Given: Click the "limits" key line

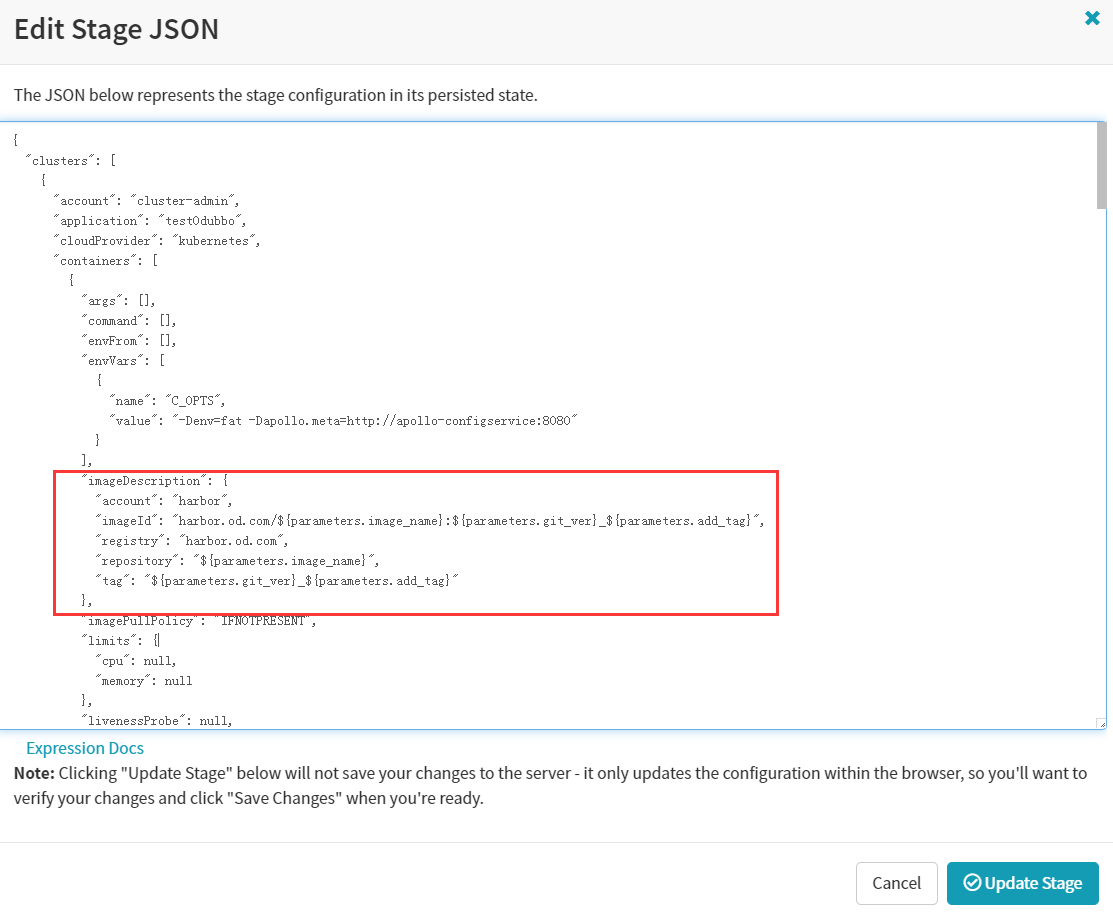Looking at the screenshot, I should coord(121,640).
